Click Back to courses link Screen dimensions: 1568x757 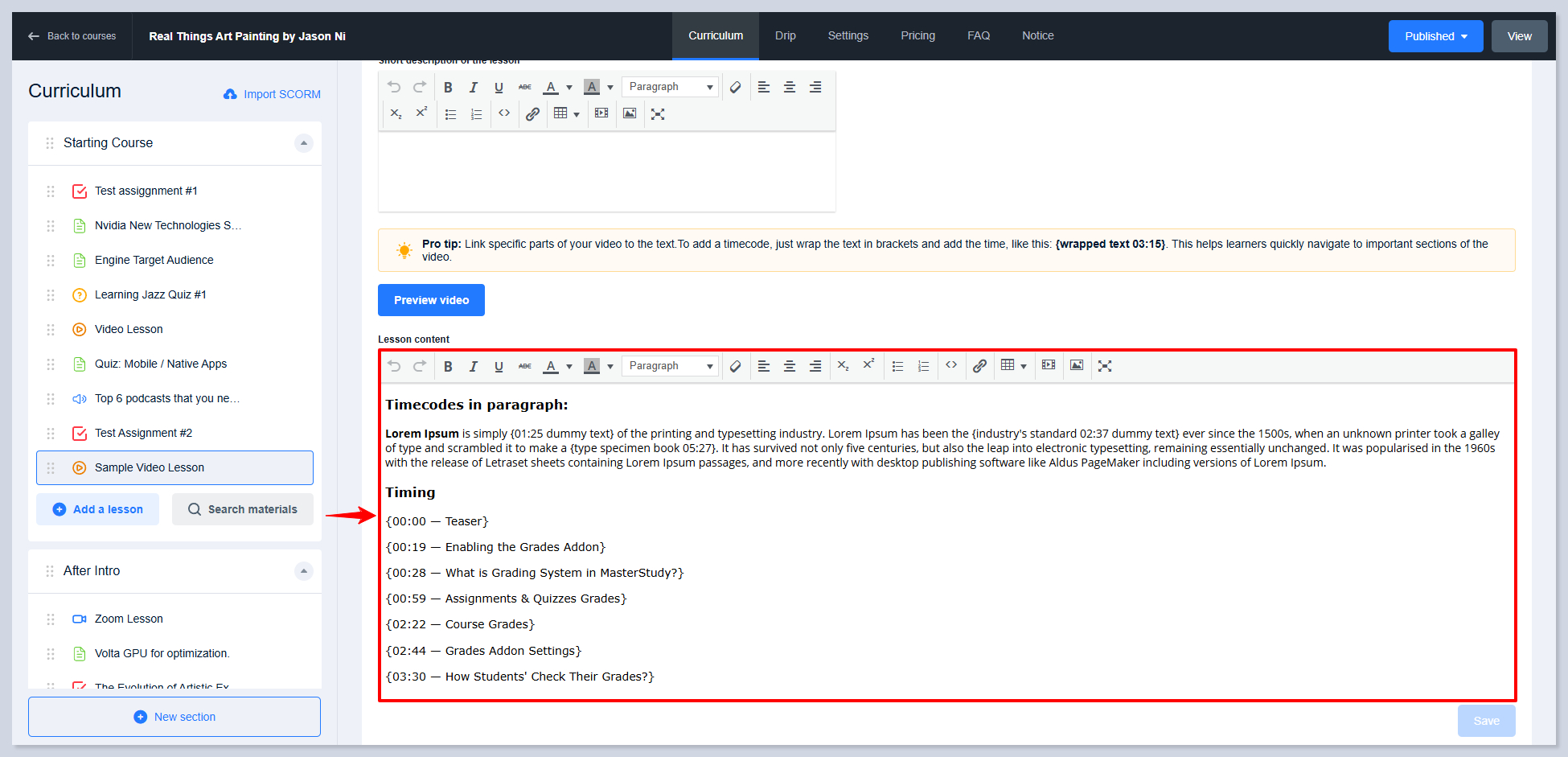[72, 36]
